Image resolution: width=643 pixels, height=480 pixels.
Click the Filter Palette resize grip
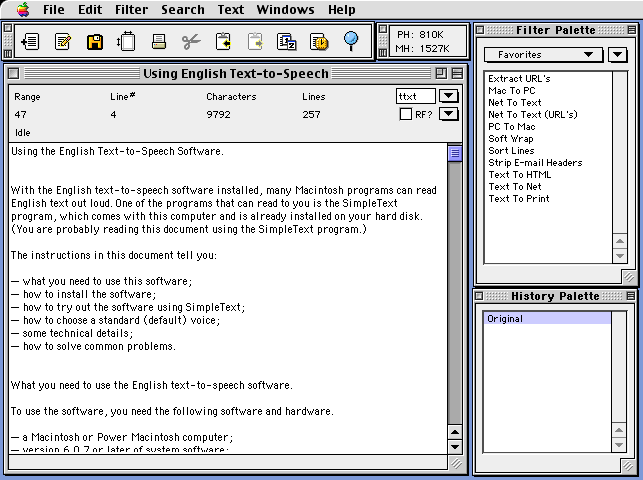629,277
